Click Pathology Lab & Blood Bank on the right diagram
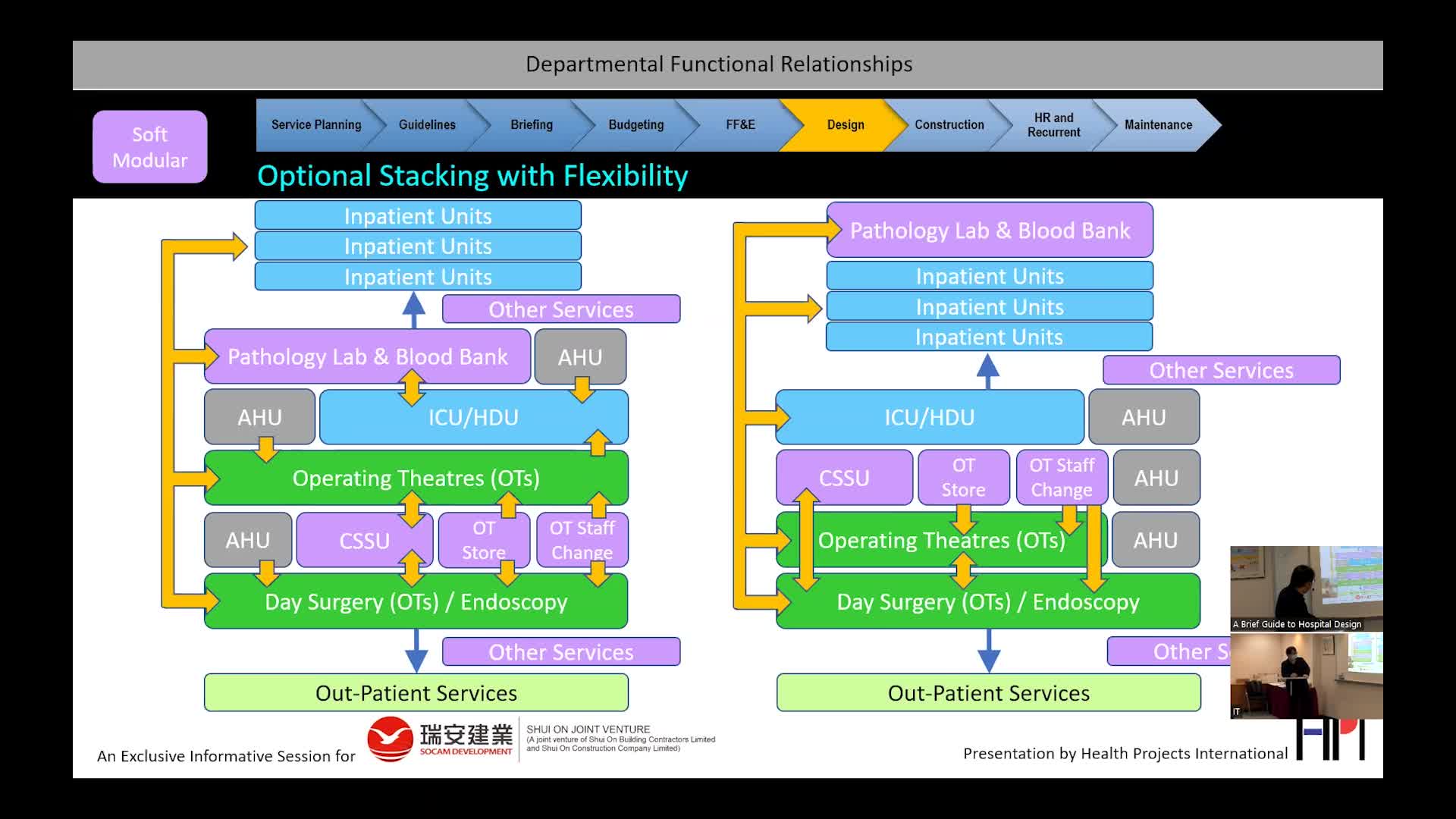 tap(990, 231)
